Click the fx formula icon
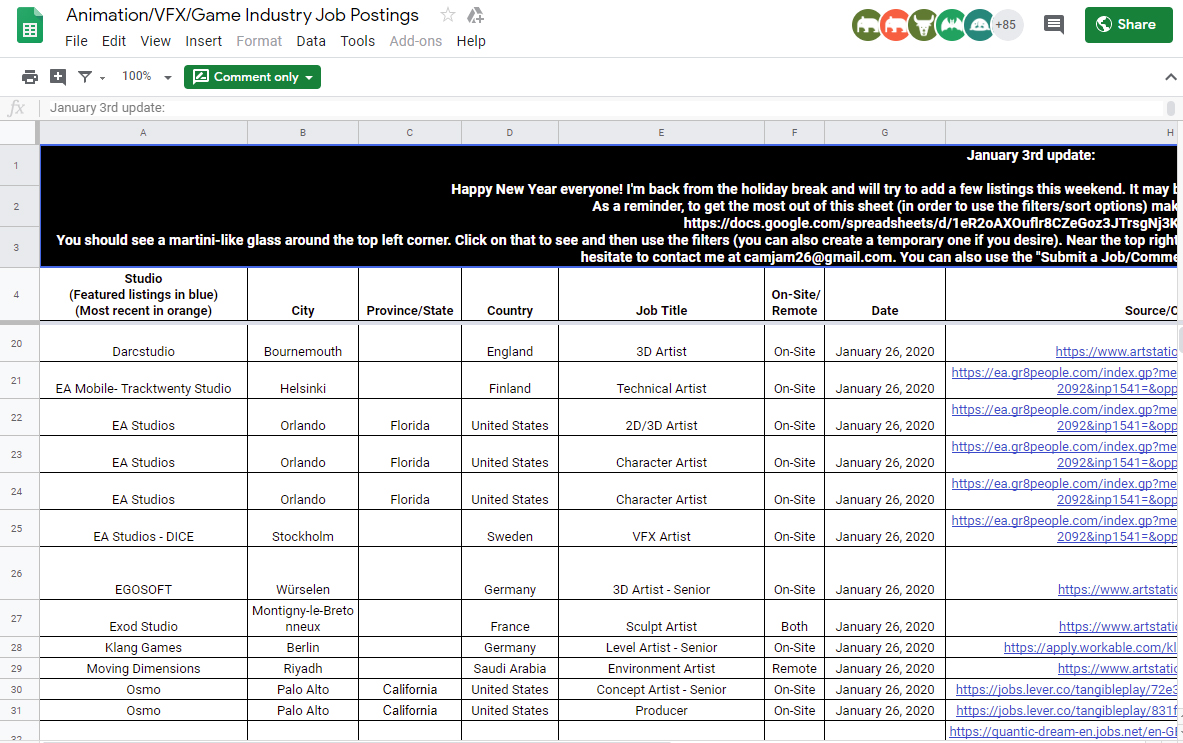The width and height of the screenshot is (1183, 743). click(x=16, y=108)
